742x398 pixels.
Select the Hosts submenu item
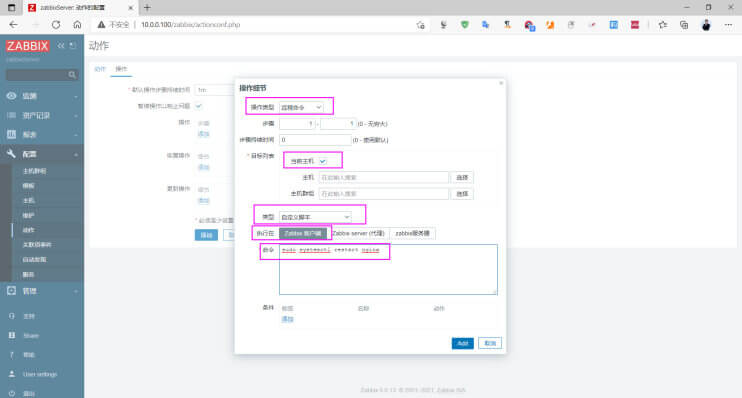(x=28, y=201)
